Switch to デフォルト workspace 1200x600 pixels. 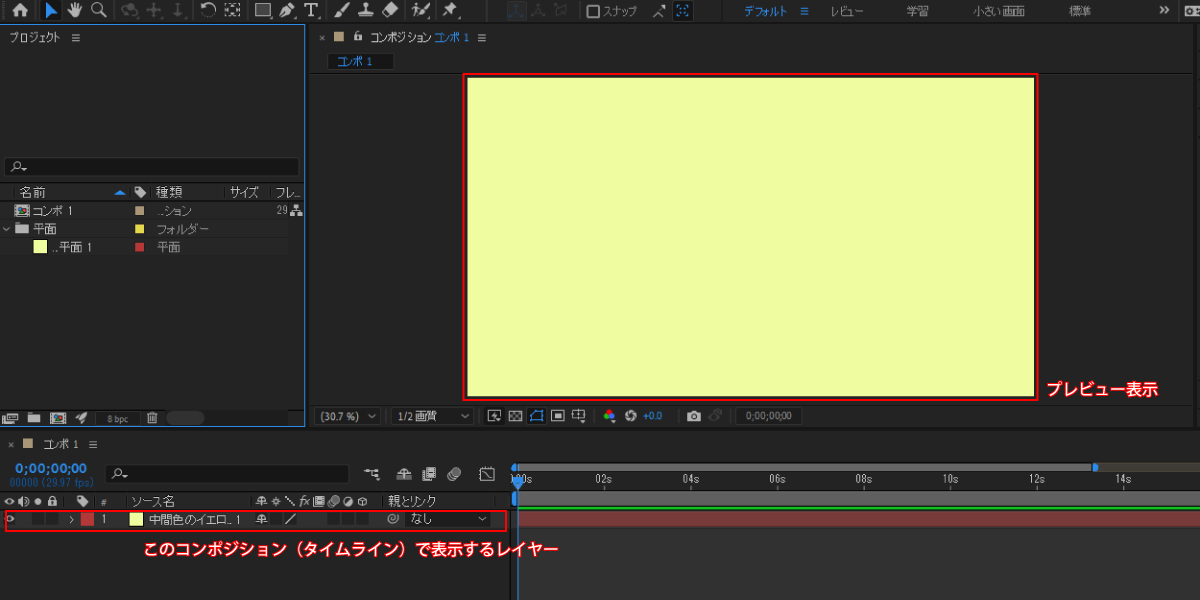point(765,11)
